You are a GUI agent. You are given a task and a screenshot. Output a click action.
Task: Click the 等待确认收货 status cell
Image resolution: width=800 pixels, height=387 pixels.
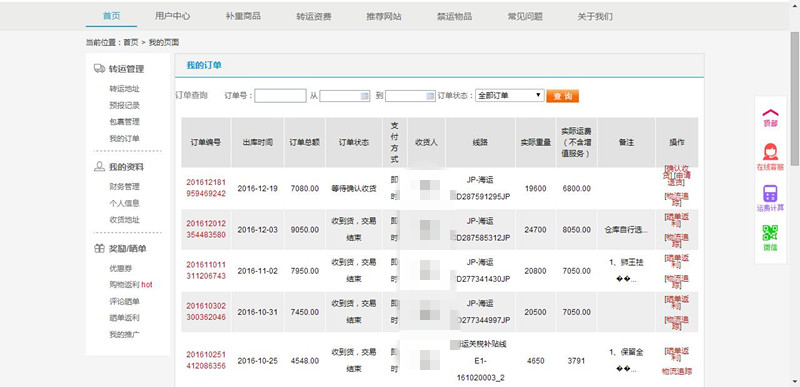(354, 188)
